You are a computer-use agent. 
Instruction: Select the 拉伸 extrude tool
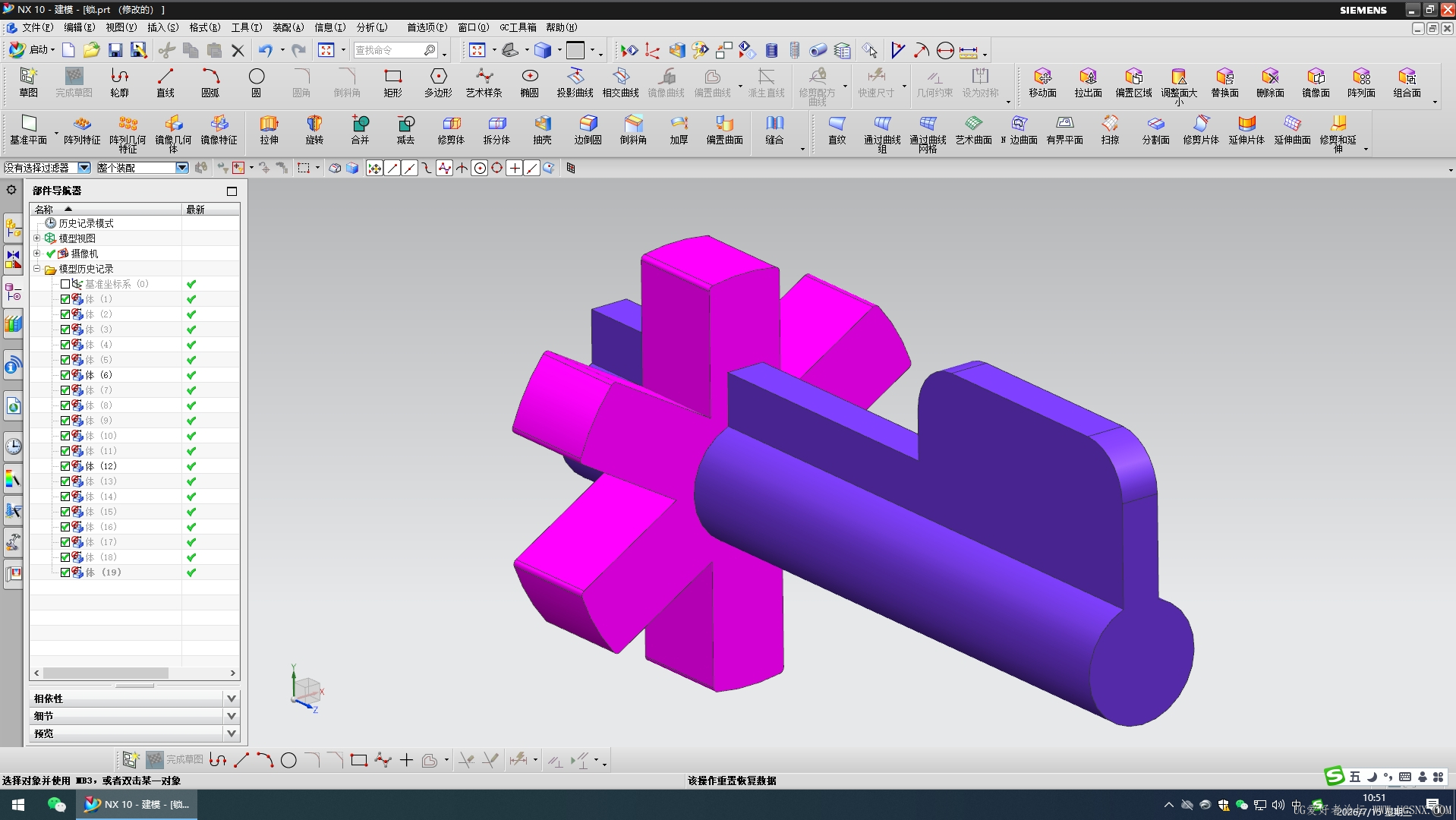(269, 130)
